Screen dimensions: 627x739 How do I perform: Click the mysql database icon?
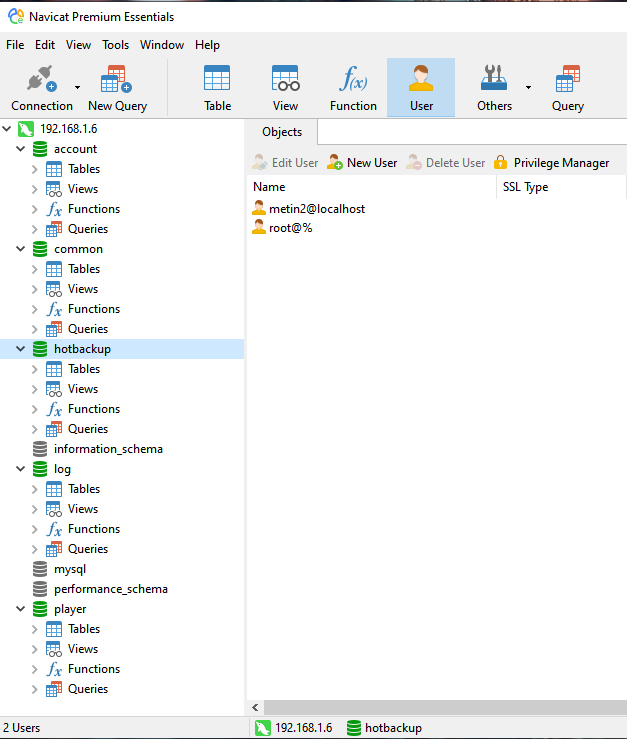point(40,569)
